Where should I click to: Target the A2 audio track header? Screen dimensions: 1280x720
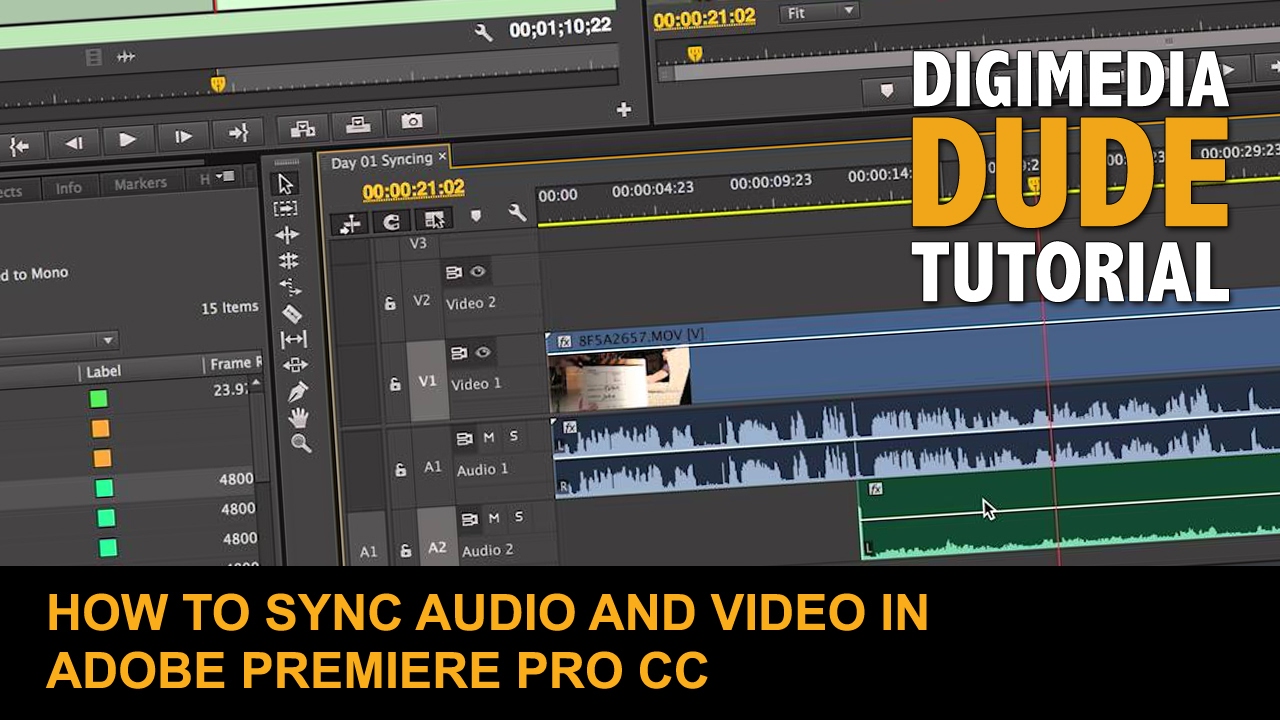(438, 547)
